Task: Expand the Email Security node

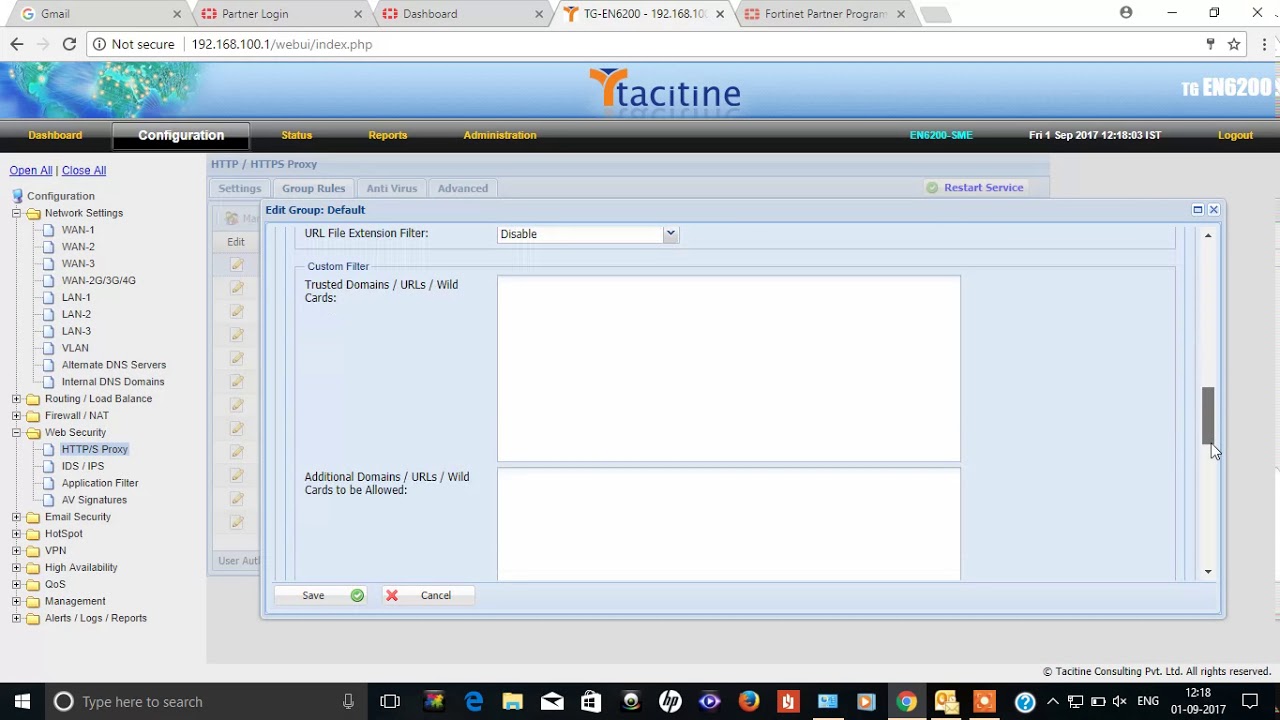Action: pyautogui.click(x=16, y=517)
